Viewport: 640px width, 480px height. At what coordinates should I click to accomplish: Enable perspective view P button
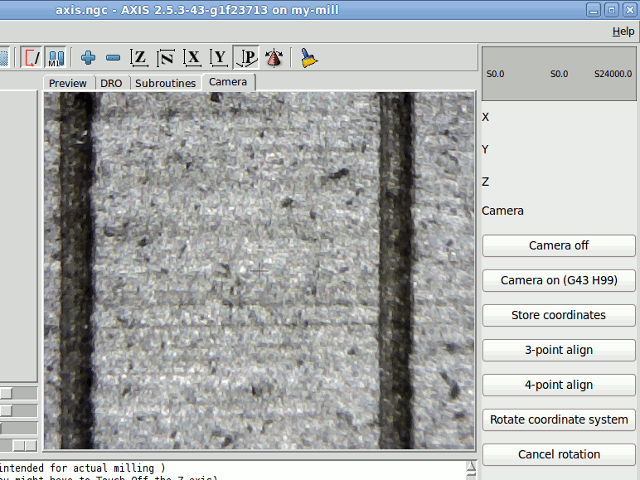[x=246, y=58]
